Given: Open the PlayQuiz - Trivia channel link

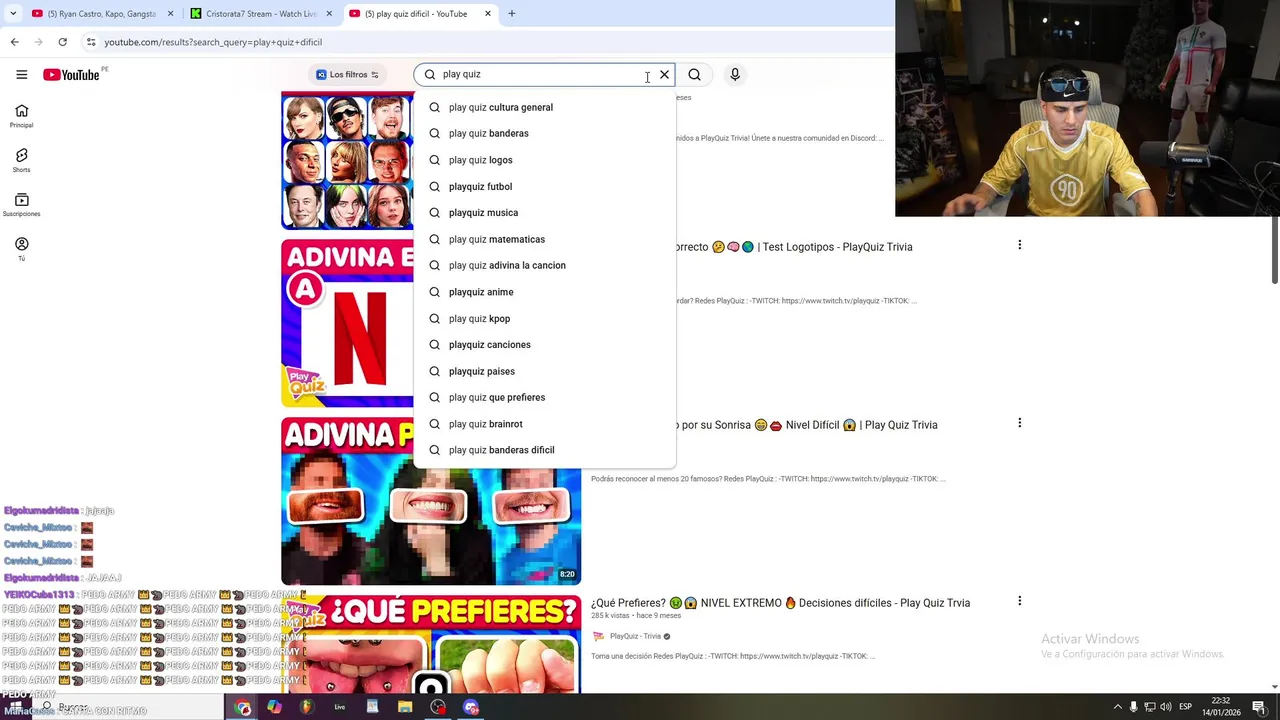Looking at the screenshot, I should click(635, 636).
